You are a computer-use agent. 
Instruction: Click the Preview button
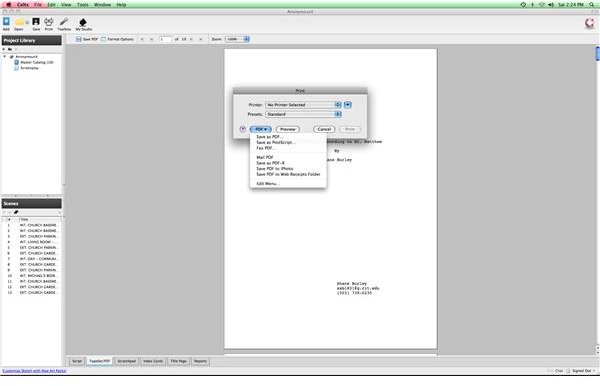[288, 129]
